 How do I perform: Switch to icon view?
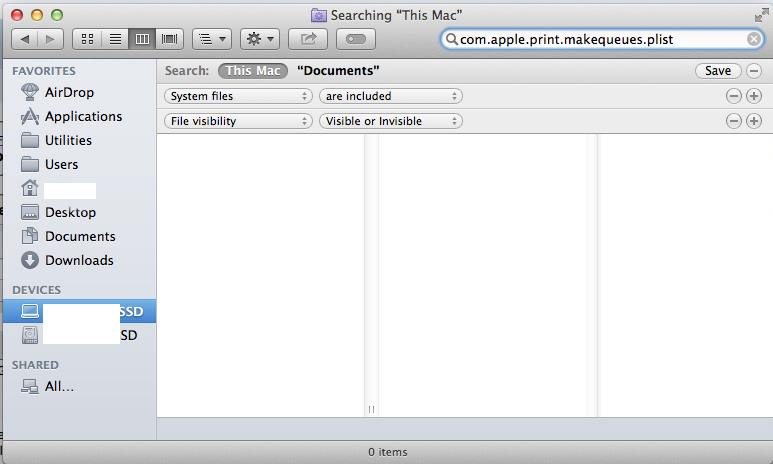coord(87,39)
